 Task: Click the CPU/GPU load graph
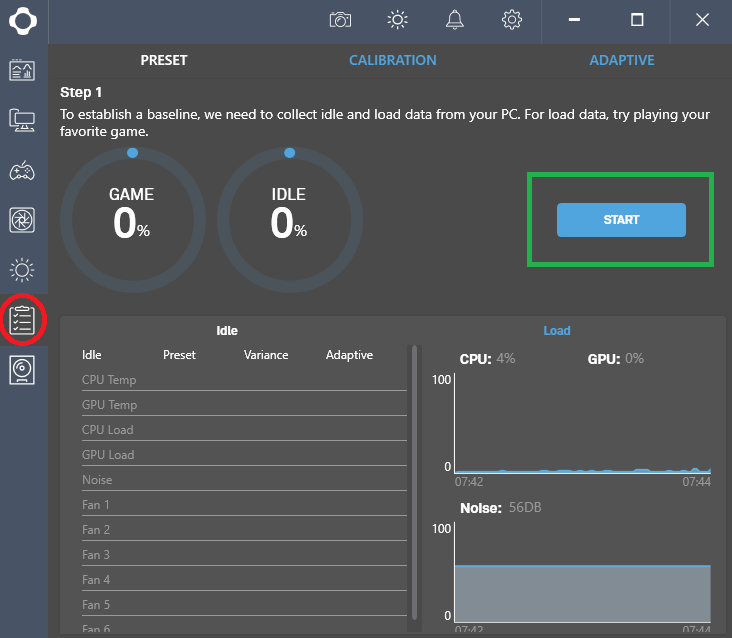point(583,423)
